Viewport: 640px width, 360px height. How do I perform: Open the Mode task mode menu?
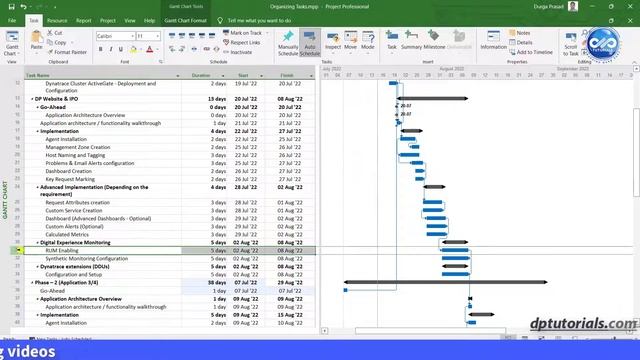point(368,41)
